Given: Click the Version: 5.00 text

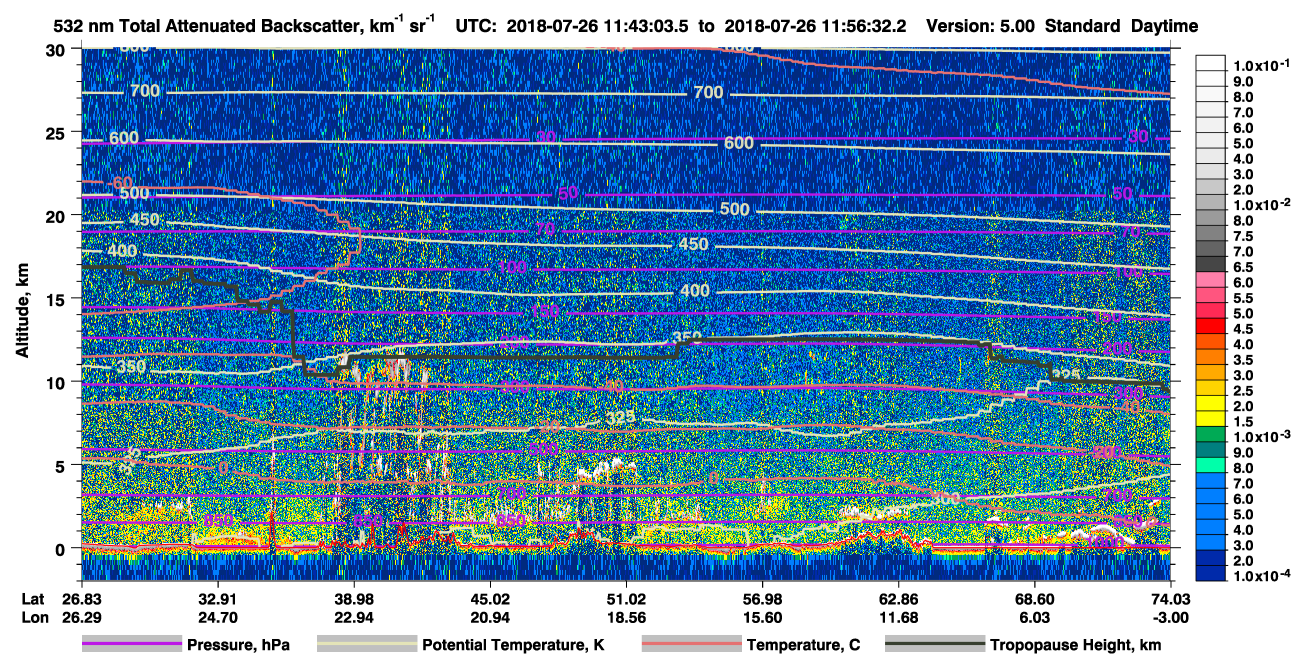Looking at the screenshot, I should pos(981,26).
